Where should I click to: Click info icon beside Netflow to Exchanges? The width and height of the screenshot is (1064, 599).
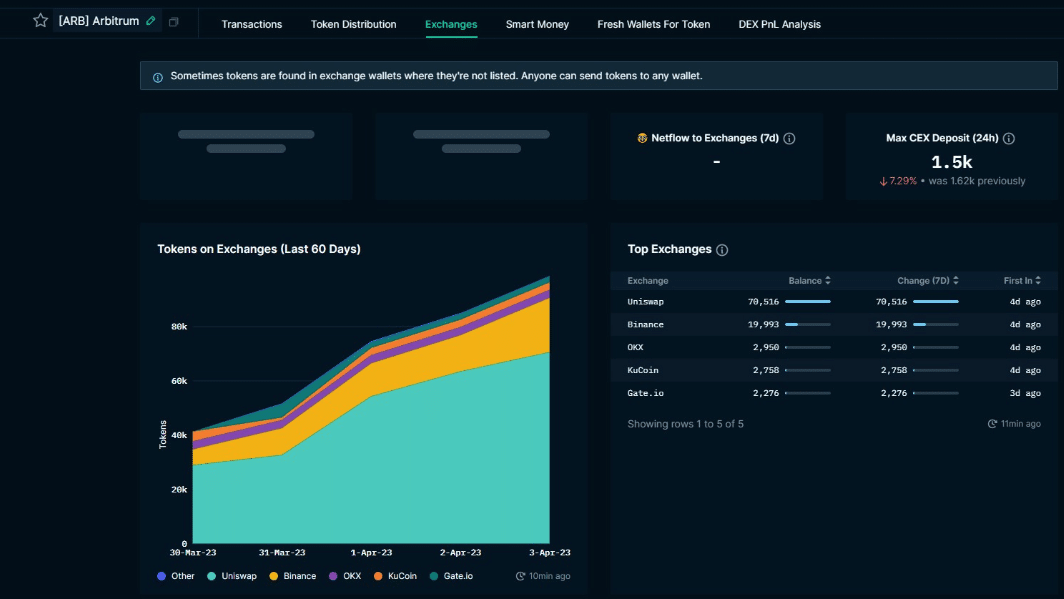click(789, 139)
